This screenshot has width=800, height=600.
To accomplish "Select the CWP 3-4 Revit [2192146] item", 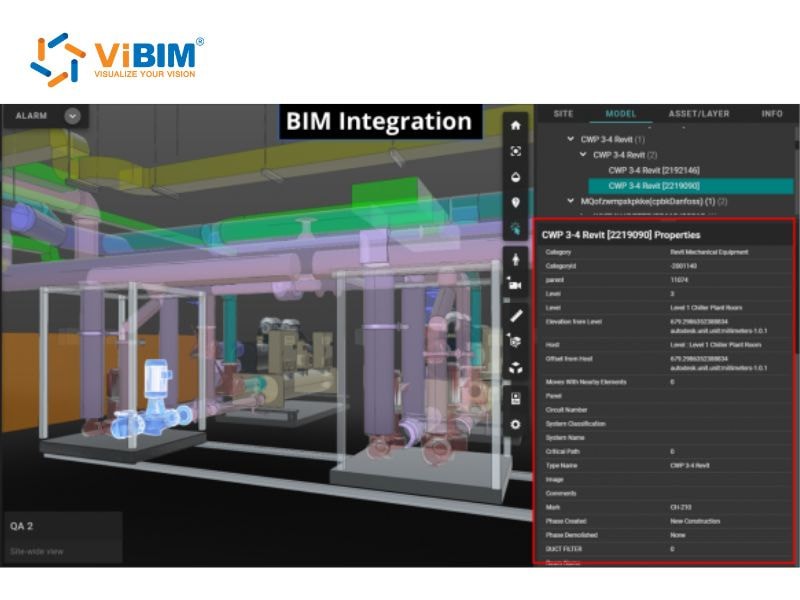I will 653,171.
